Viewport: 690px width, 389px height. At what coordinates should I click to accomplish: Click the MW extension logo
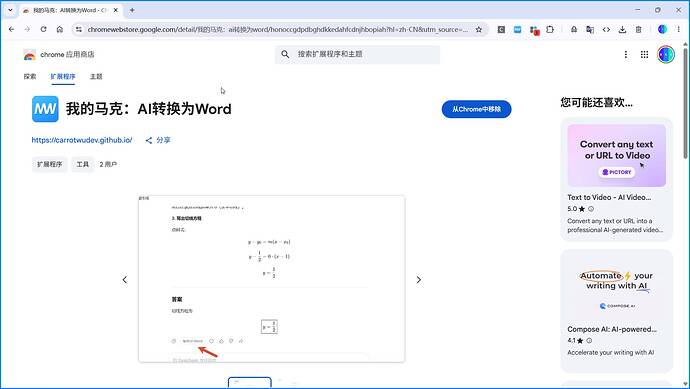click(x=45, y=109)
